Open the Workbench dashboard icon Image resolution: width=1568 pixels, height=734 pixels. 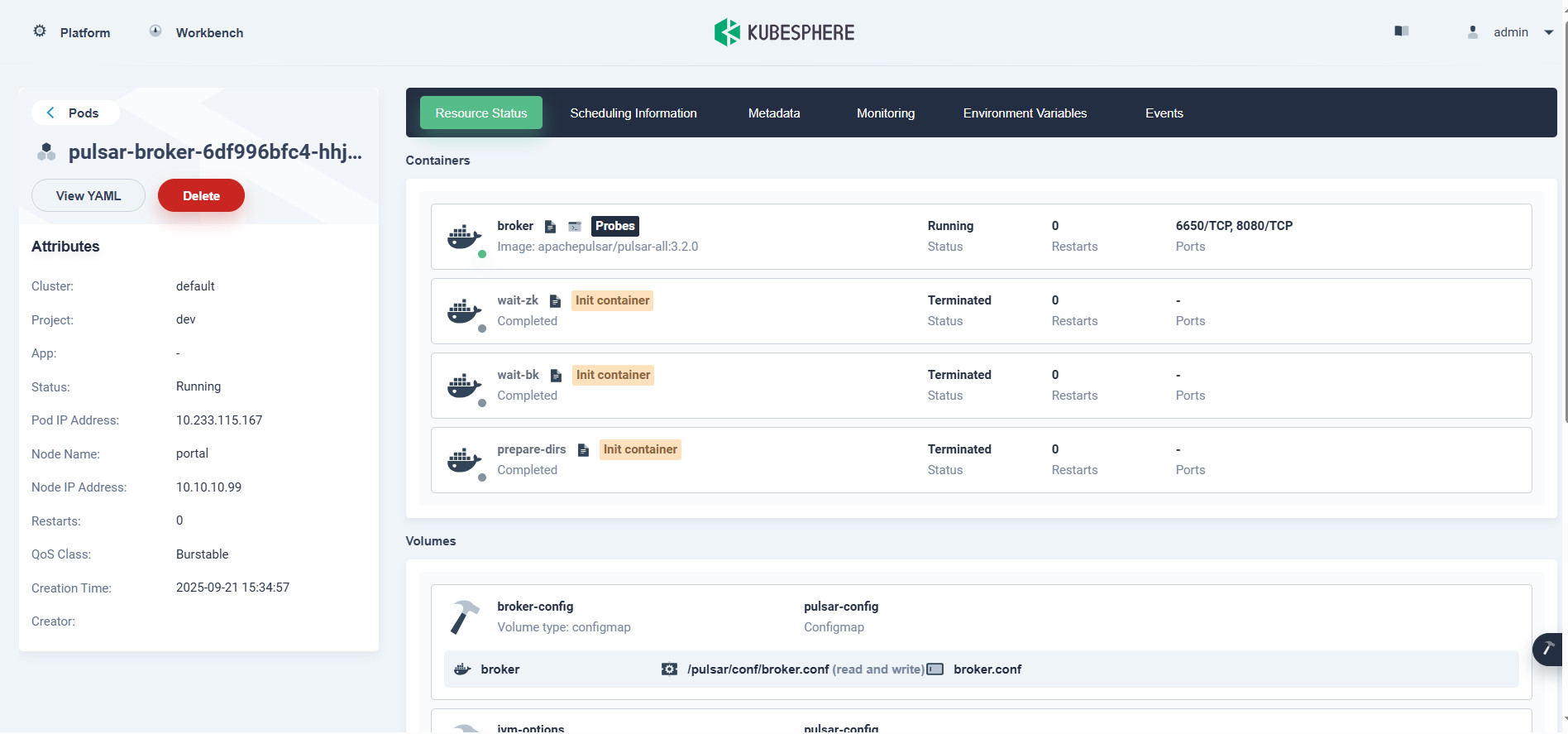pyautogui.click(x=155, y=31)
